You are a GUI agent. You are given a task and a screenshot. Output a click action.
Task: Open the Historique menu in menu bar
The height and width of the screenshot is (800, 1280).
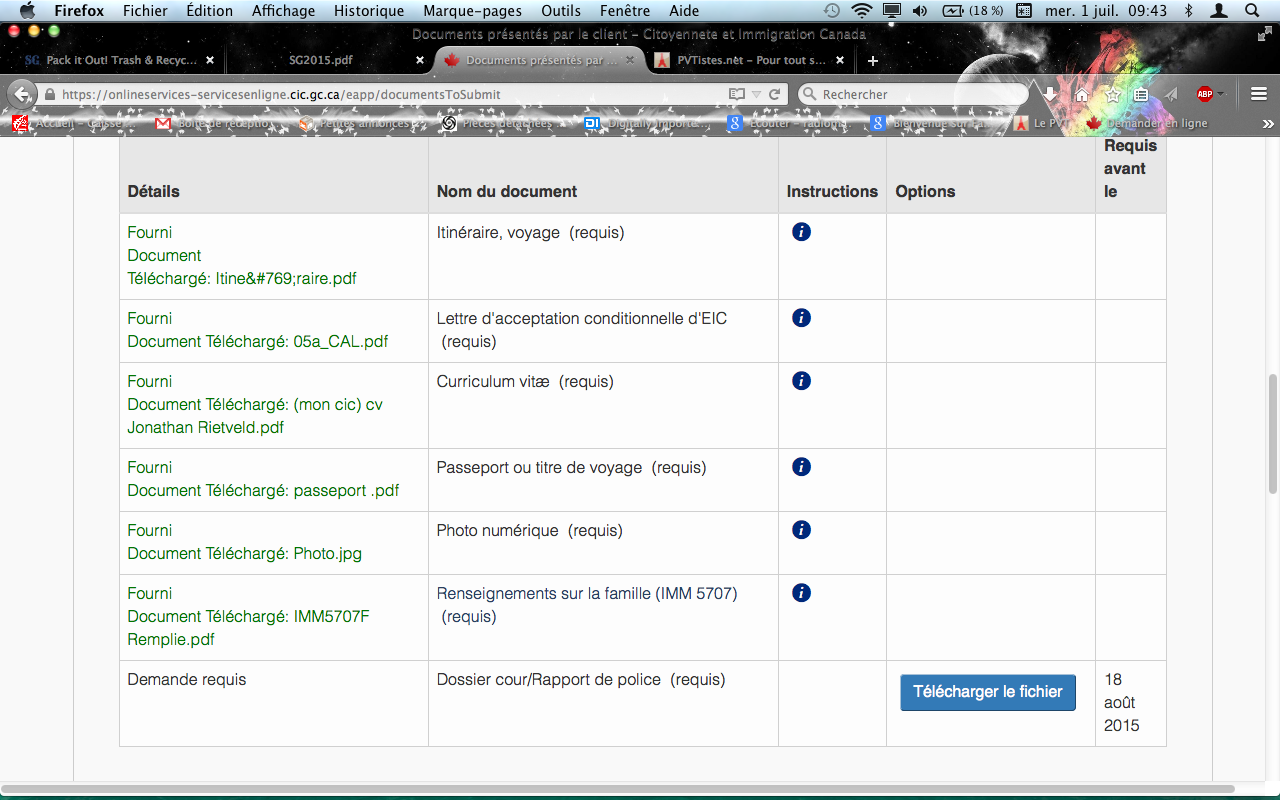(x=369, y=11)
